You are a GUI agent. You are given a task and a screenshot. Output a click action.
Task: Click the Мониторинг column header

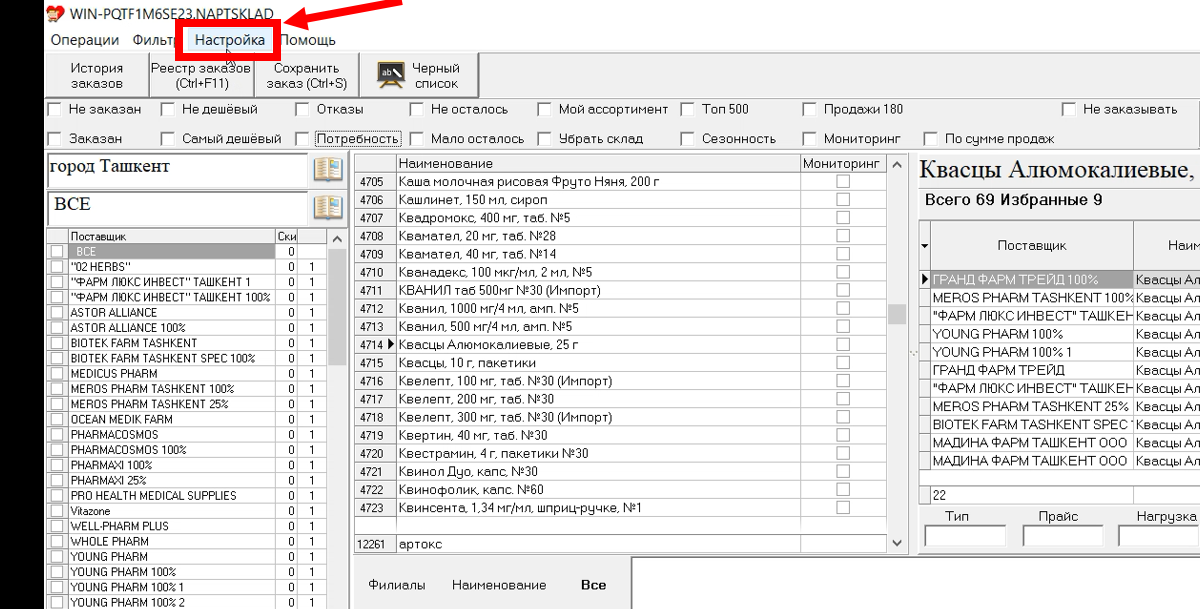coord(843,163)
